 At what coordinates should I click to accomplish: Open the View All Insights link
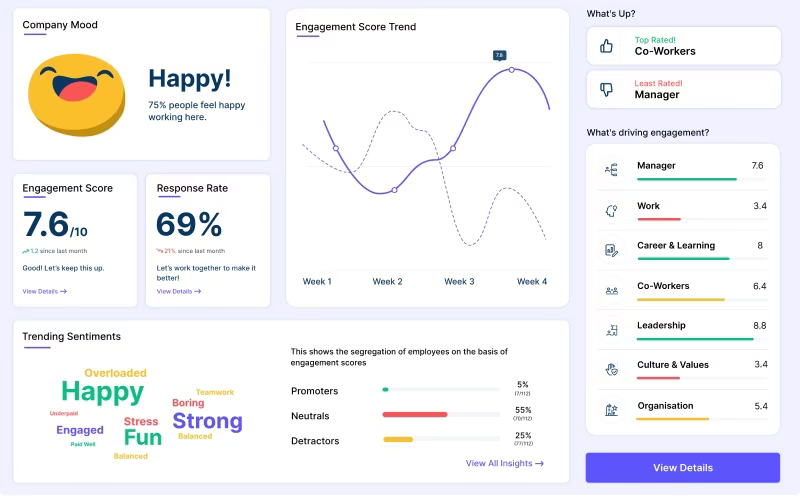pos(505,463)
